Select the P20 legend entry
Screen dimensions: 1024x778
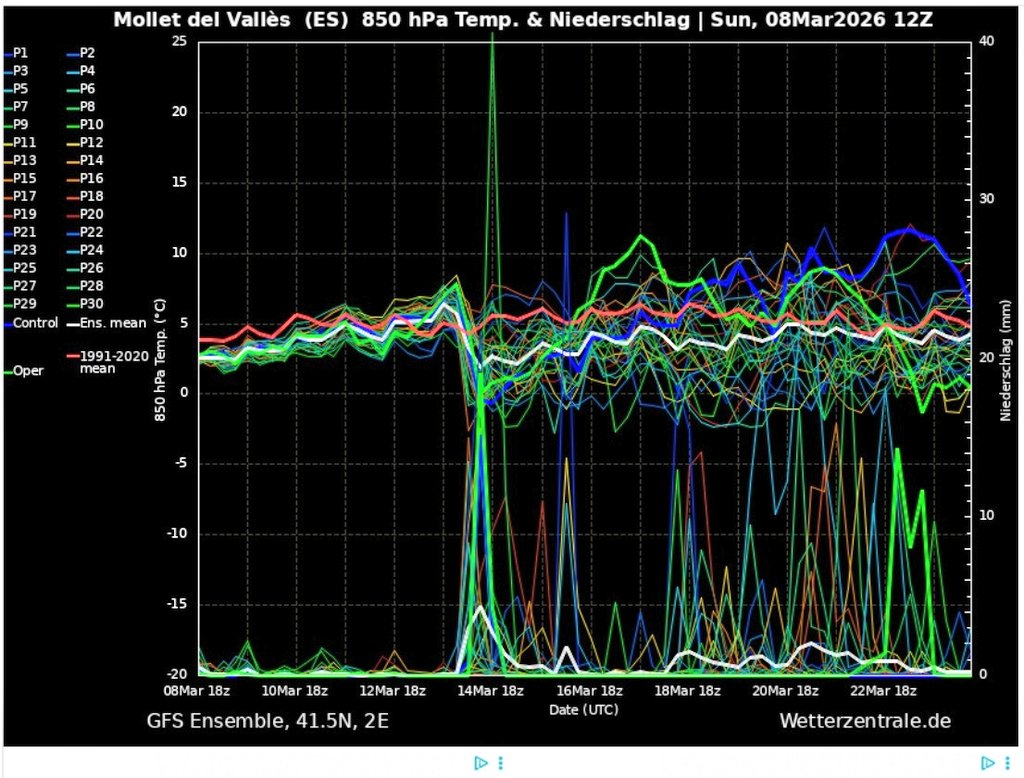coord(85,214)
